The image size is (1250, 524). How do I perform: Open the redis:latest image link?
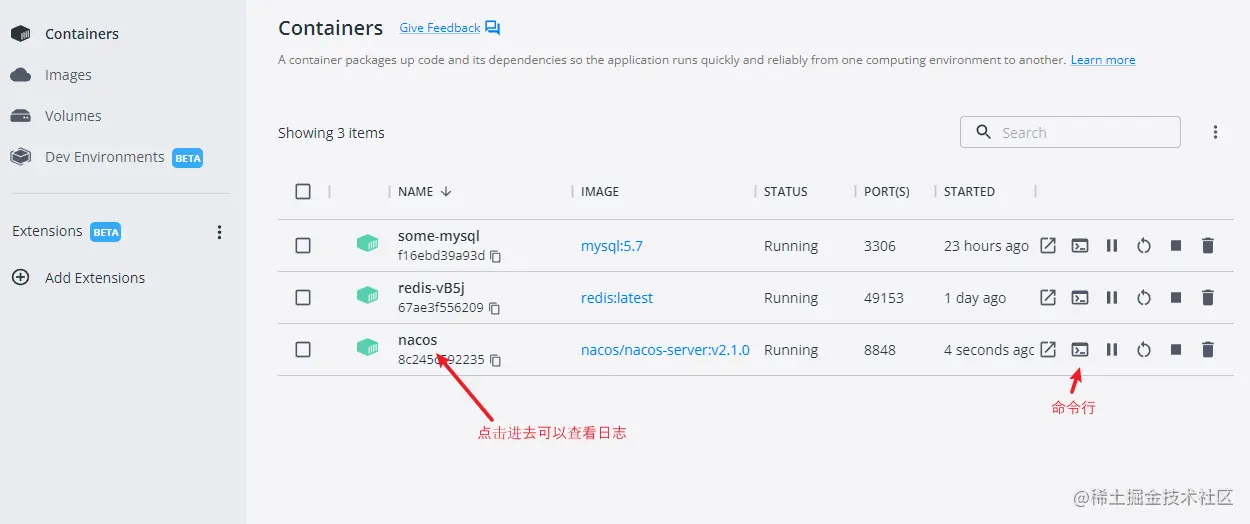pos(617,298)
